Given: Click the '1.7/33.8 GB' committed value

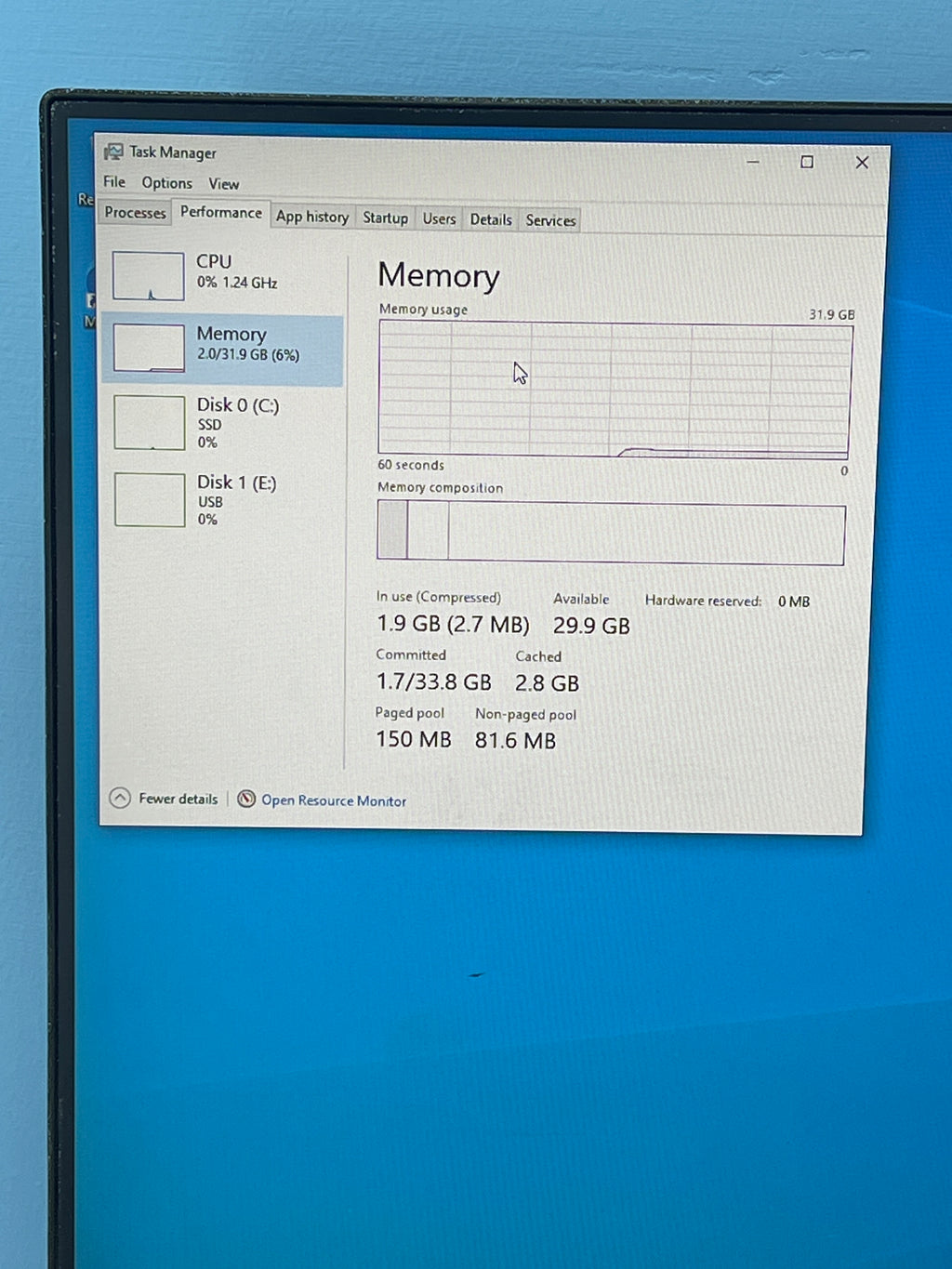Looking at the screenshot, I should [x=433, y=681].
